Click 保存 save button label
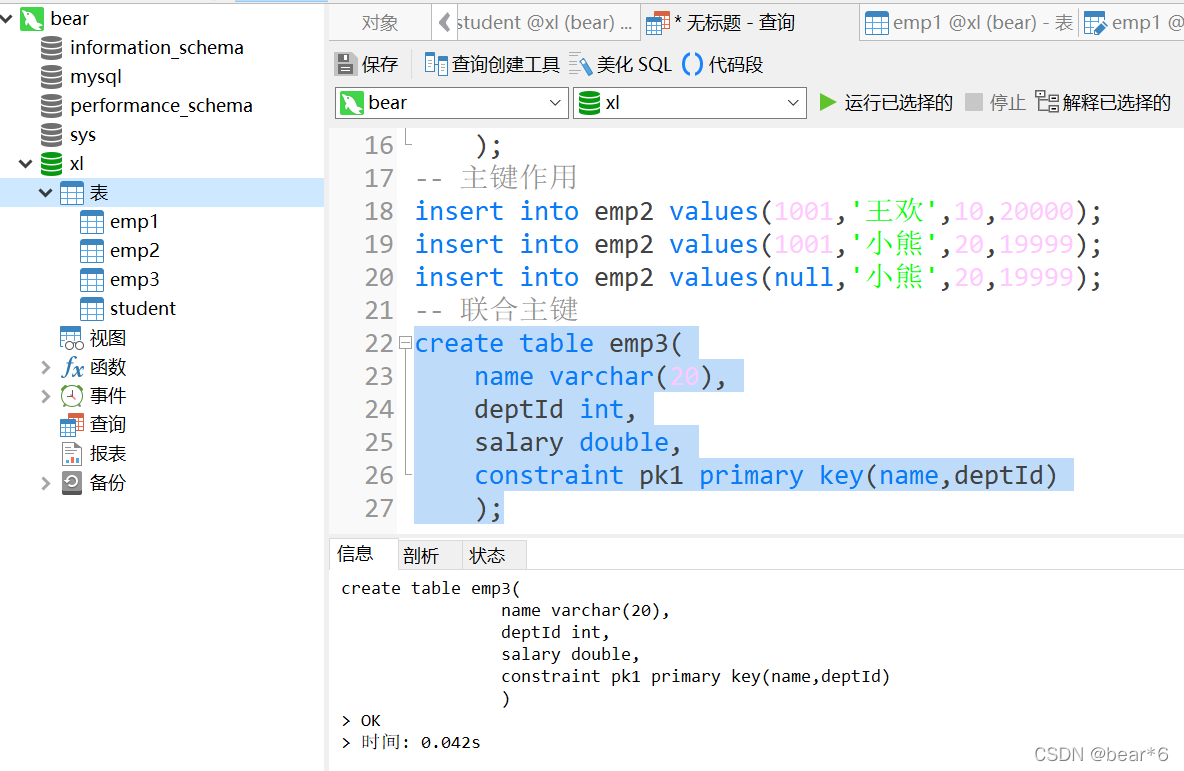Viewport: 1184px width, 771px height. click(380, 65)
